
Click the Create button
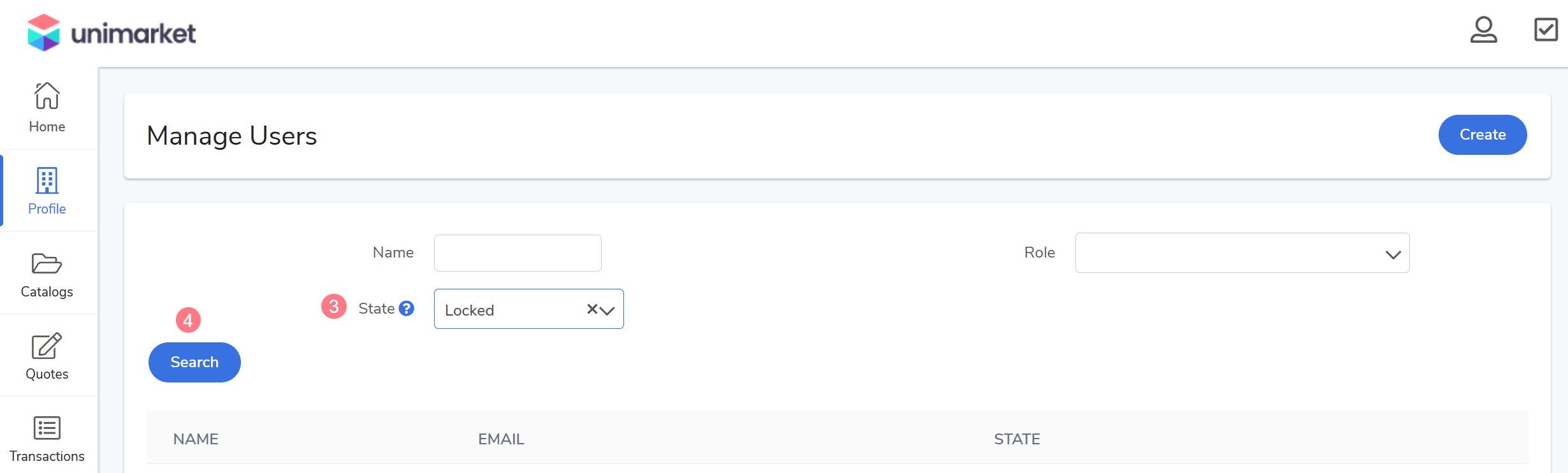(1482, 135)
